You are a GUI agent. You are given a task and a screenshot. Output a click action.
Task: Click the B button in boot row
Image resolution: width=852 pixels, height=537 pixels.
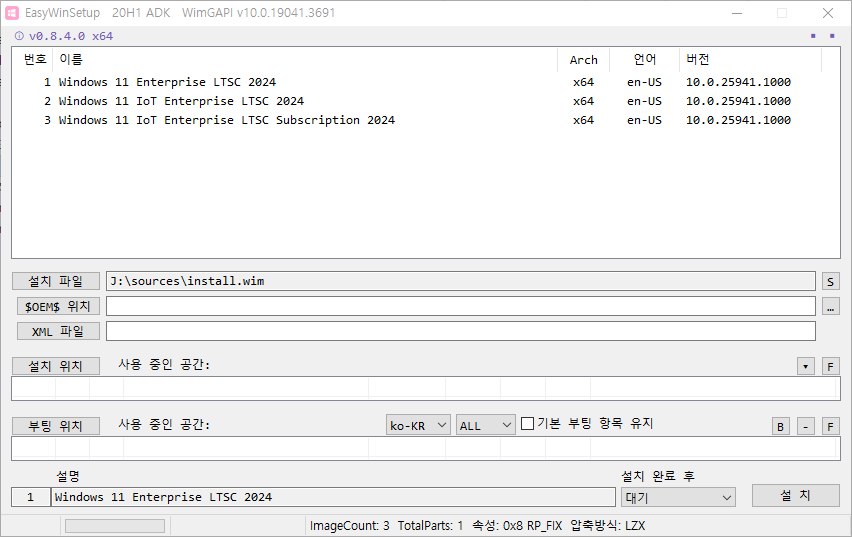[x=780, y=426]
